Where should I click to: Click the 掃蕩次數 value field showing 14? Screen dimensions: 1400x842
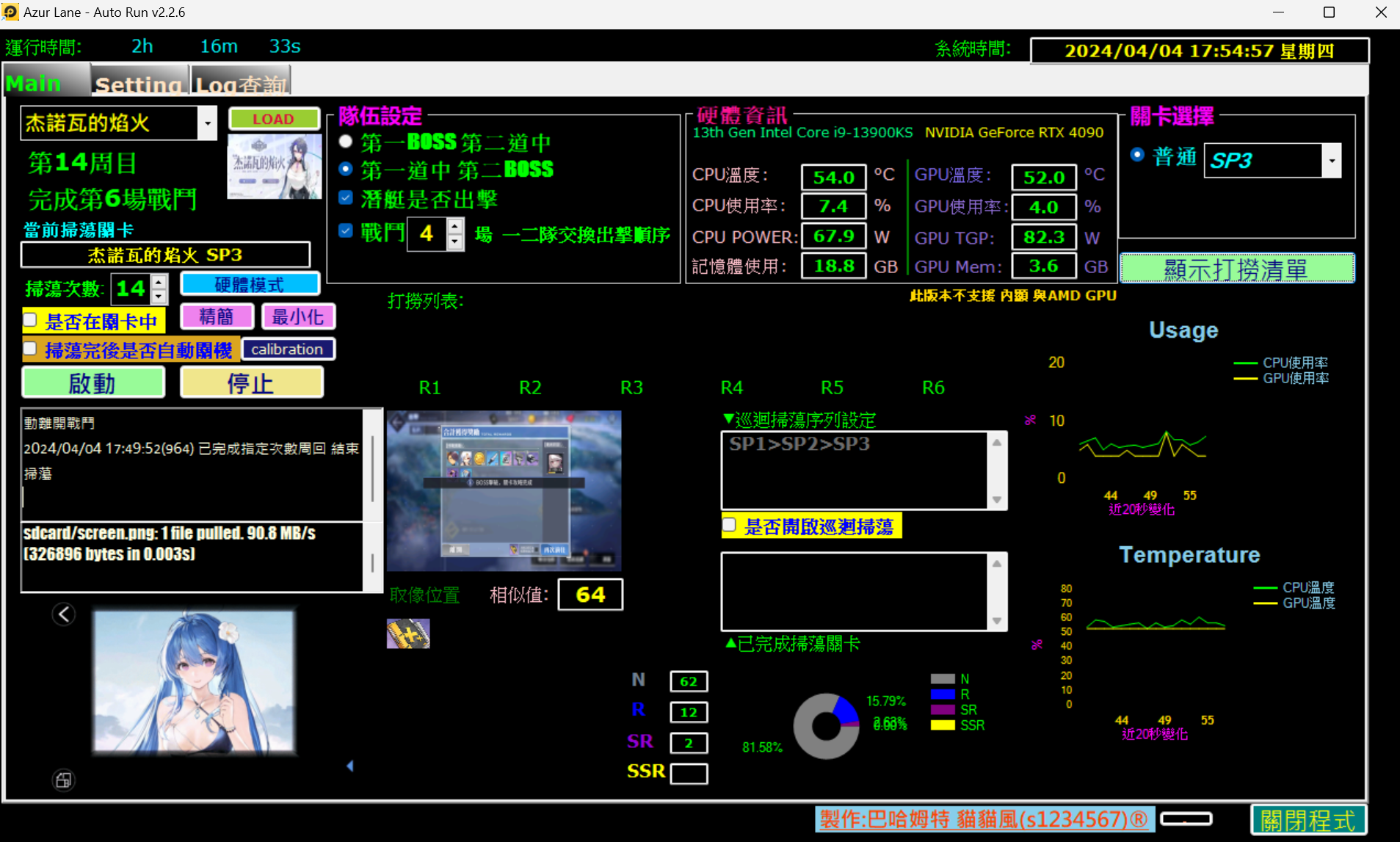131,289
